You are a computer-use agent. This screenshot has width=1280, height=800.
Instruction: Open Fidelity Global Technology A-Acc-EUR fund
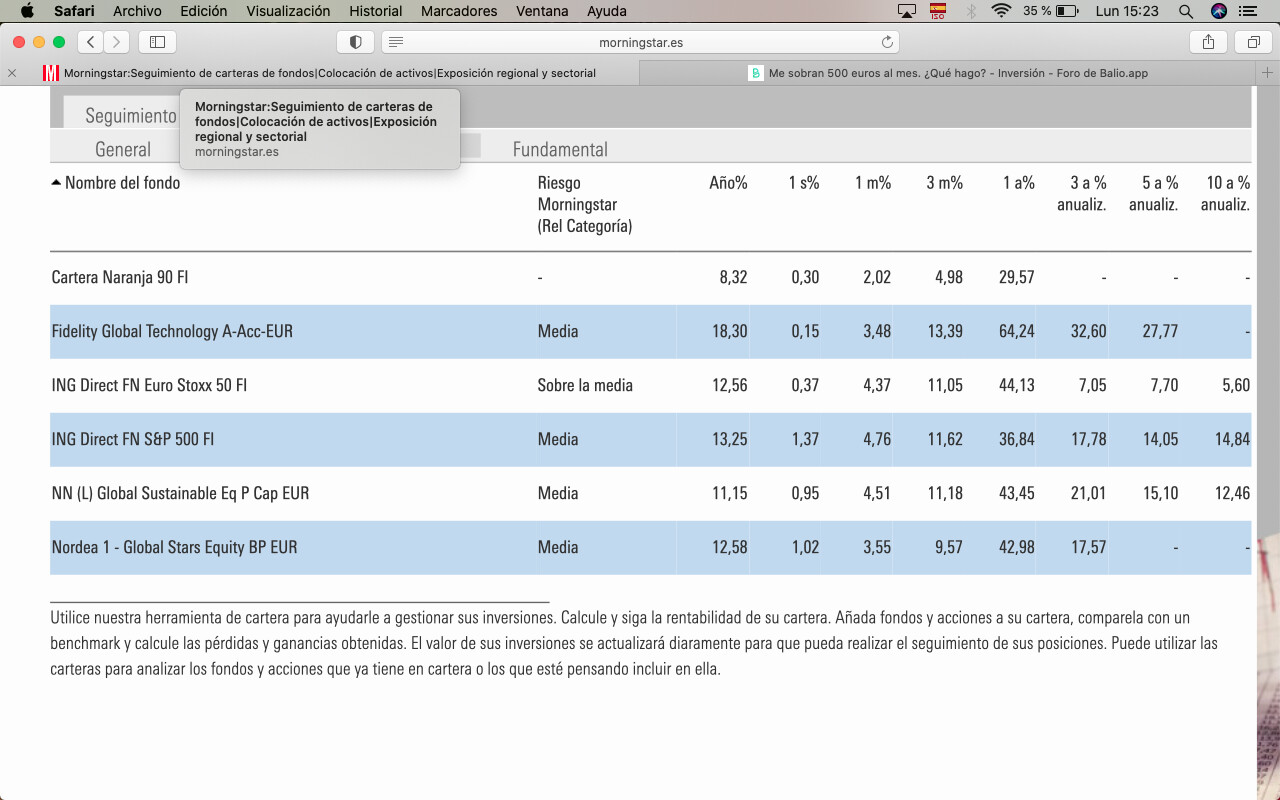tap(172, 331)
